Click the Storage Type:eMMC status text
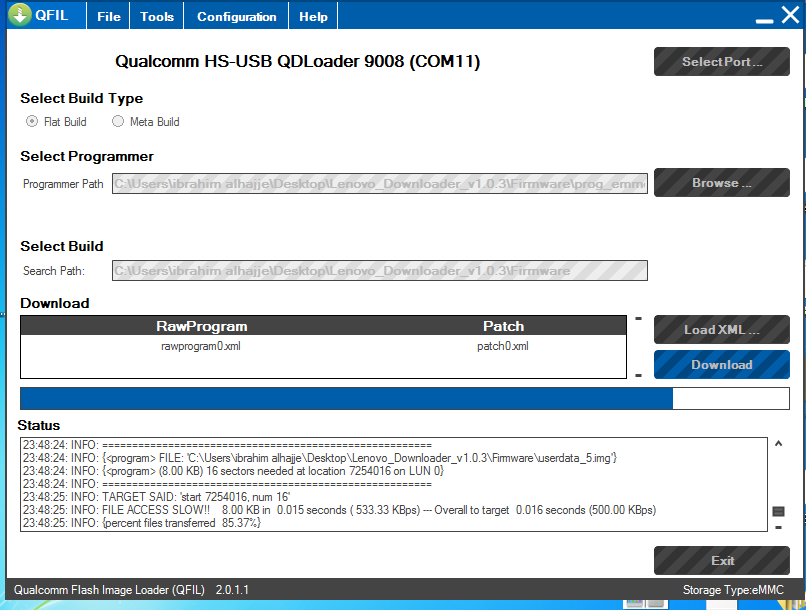The image size is (806, 610). pos(733,590)
